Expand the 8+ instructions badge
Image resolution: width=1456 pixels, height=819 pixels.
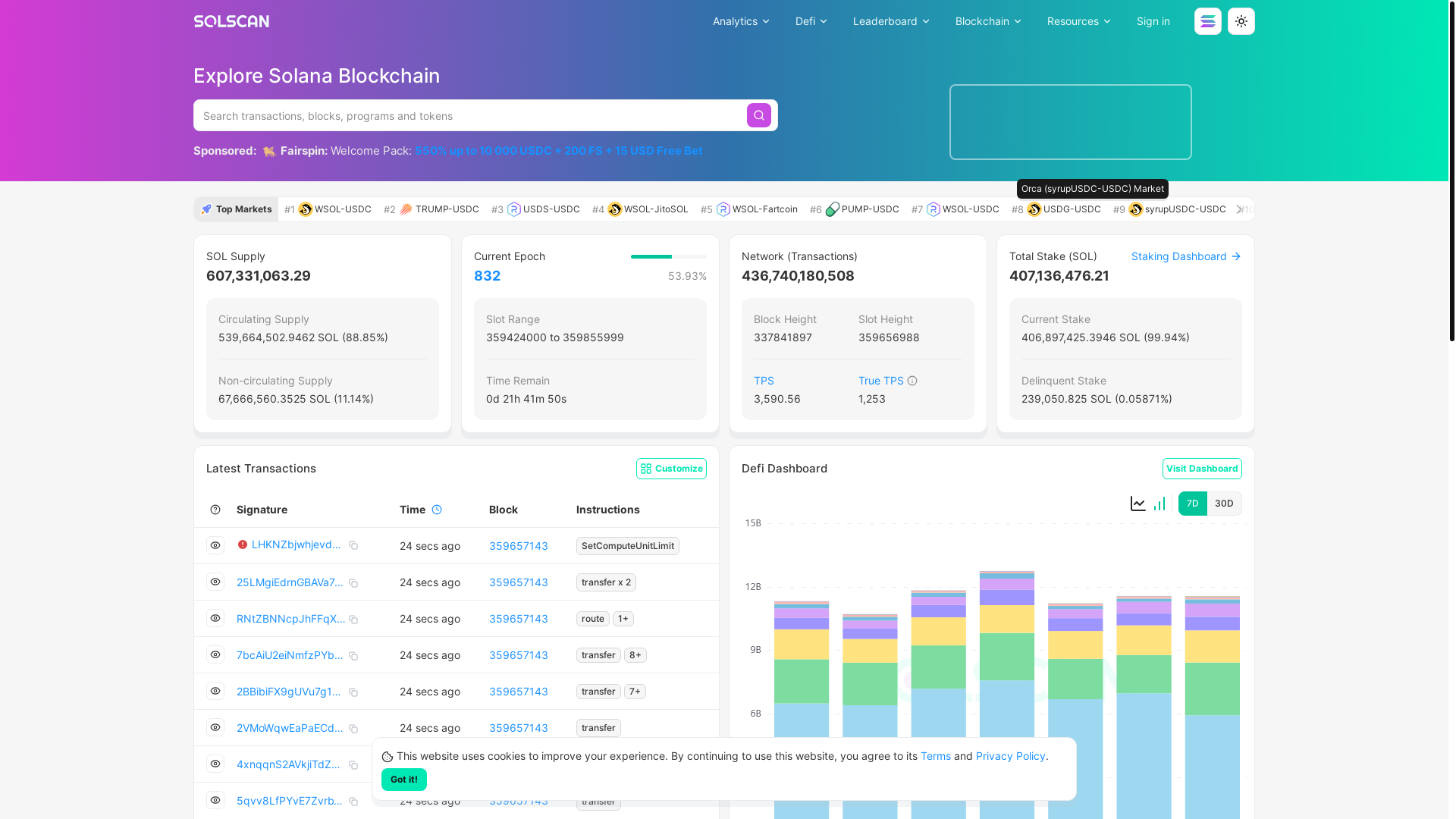(x=635, y=655)
